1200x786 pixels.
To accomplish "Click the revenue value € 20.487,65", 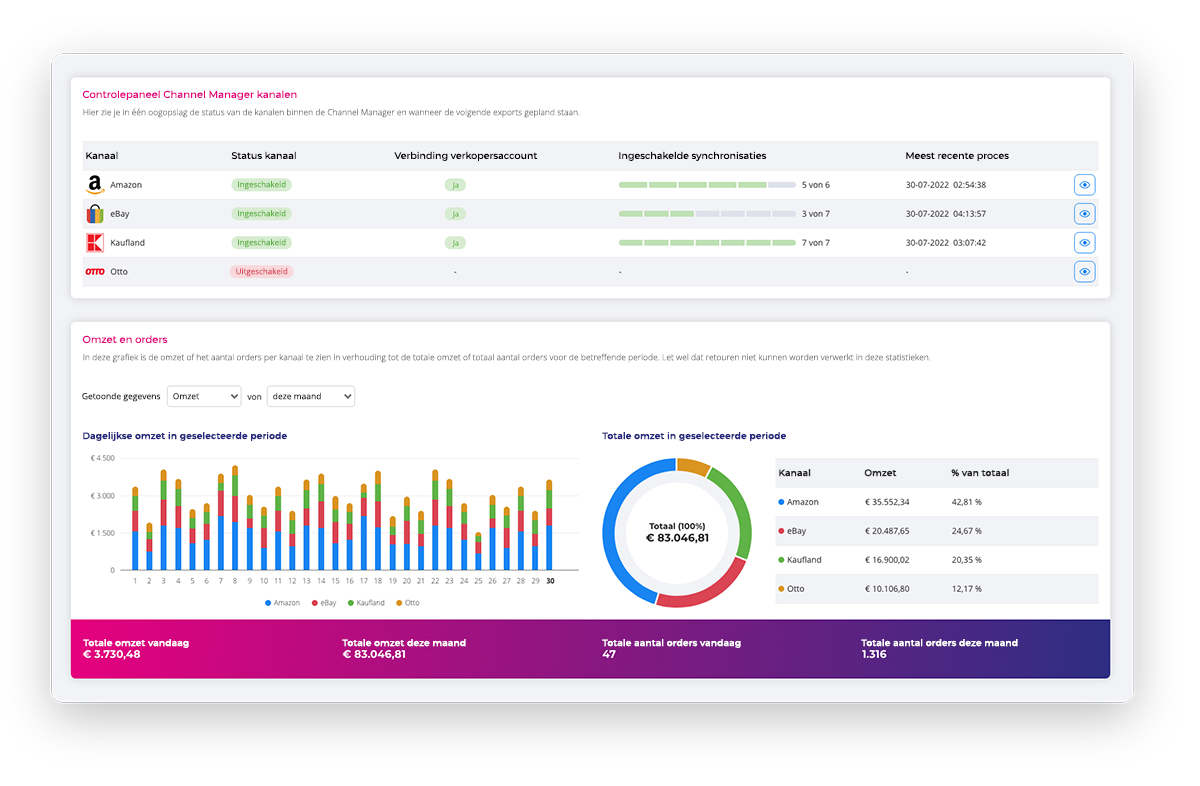I will pyautogui.click(x=887, y=531).
